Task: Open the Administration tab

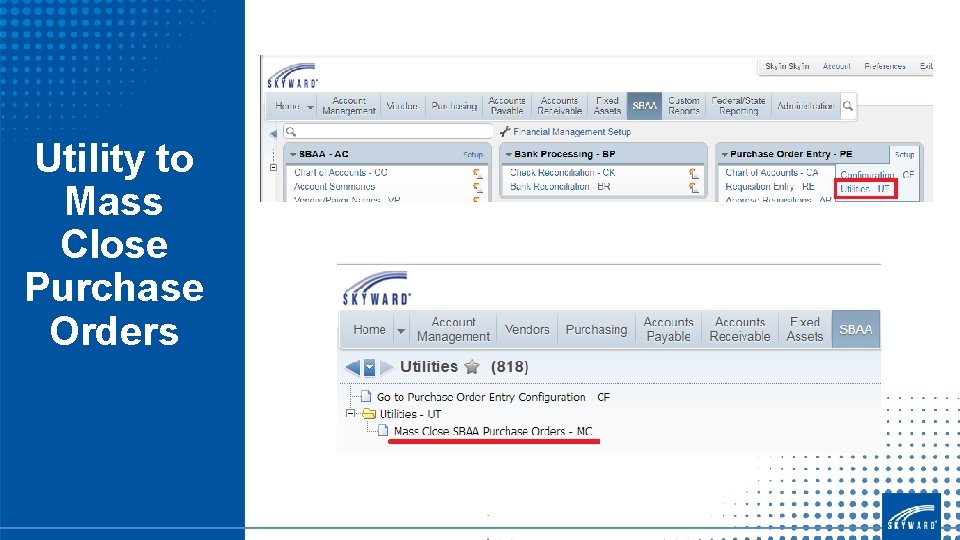Action: [x=806, y=106]
